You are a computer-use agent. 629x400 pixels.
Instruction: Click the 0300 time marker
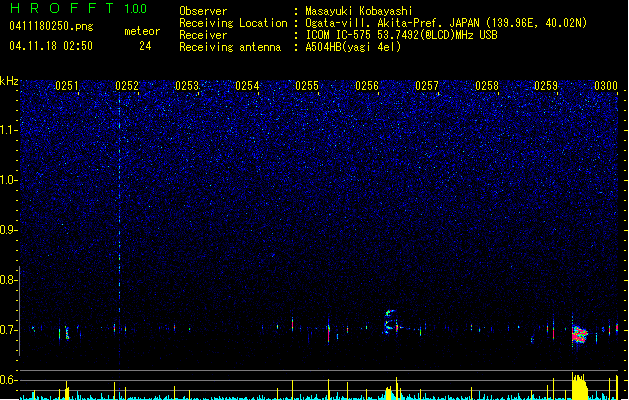(x=606, y=86)
